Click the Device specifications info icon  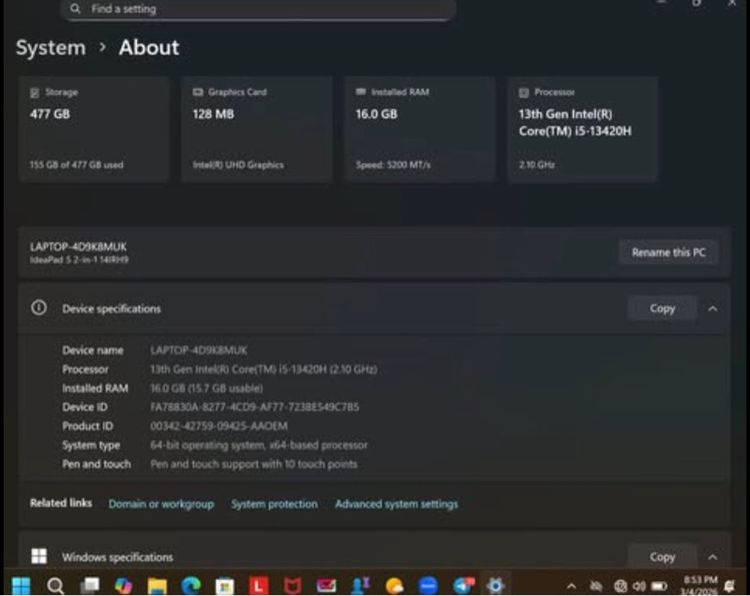tap(39, 308)
